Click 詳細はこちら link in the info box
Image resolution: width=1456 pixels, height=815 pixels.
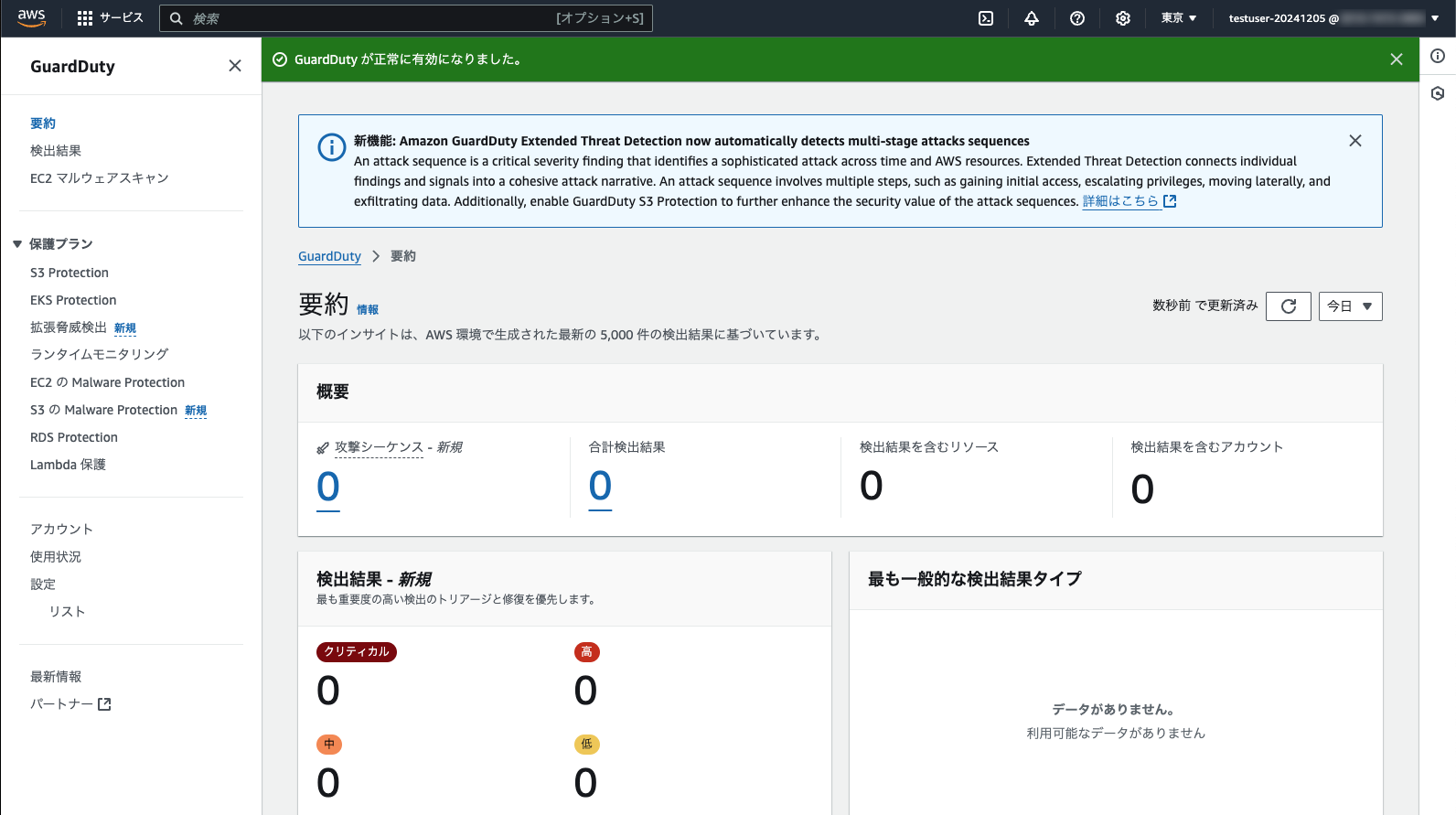click(x=1120, y=201)
